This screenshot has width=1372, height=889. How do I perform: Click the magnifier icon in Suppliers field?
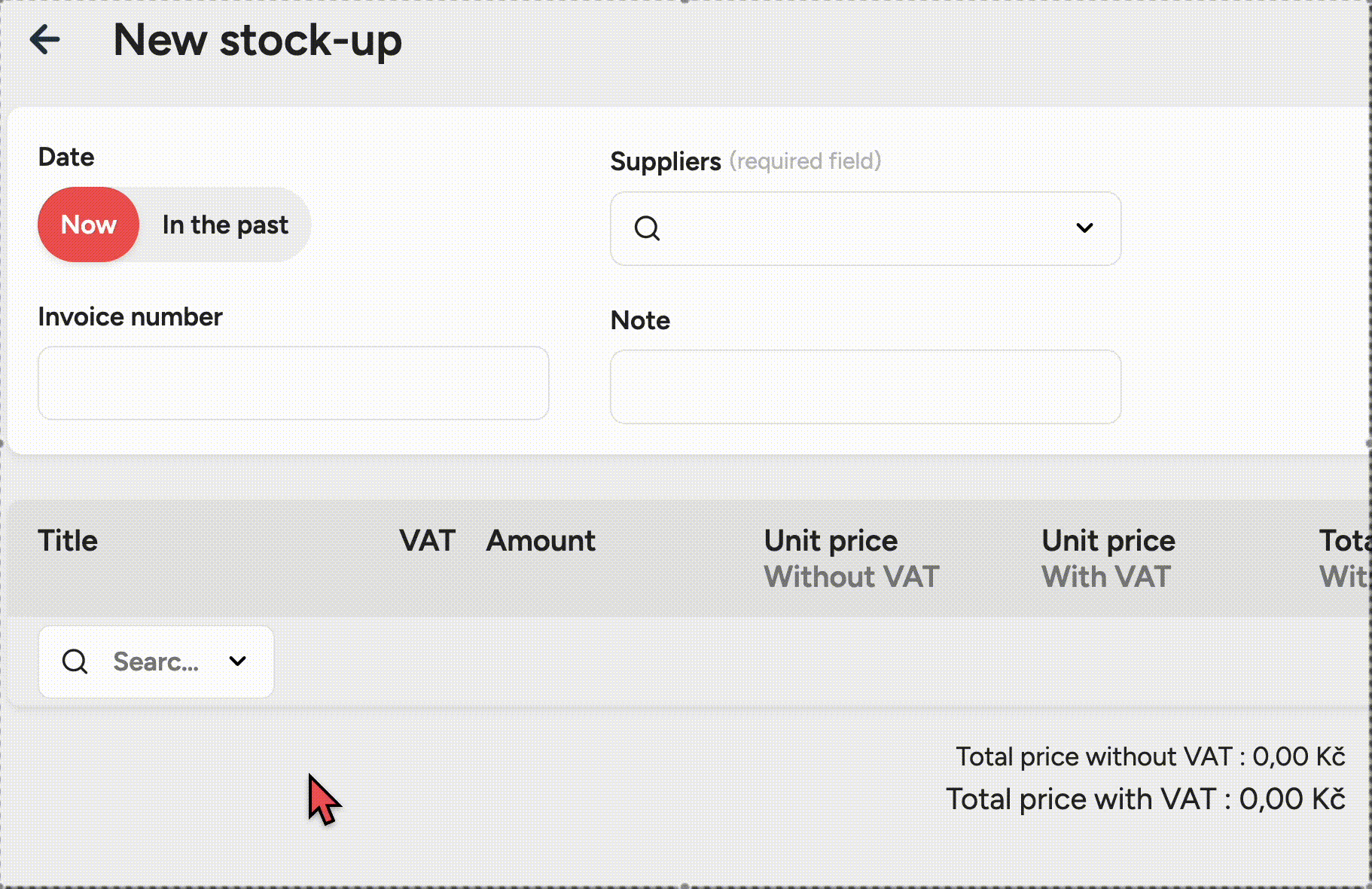[647, 228]
